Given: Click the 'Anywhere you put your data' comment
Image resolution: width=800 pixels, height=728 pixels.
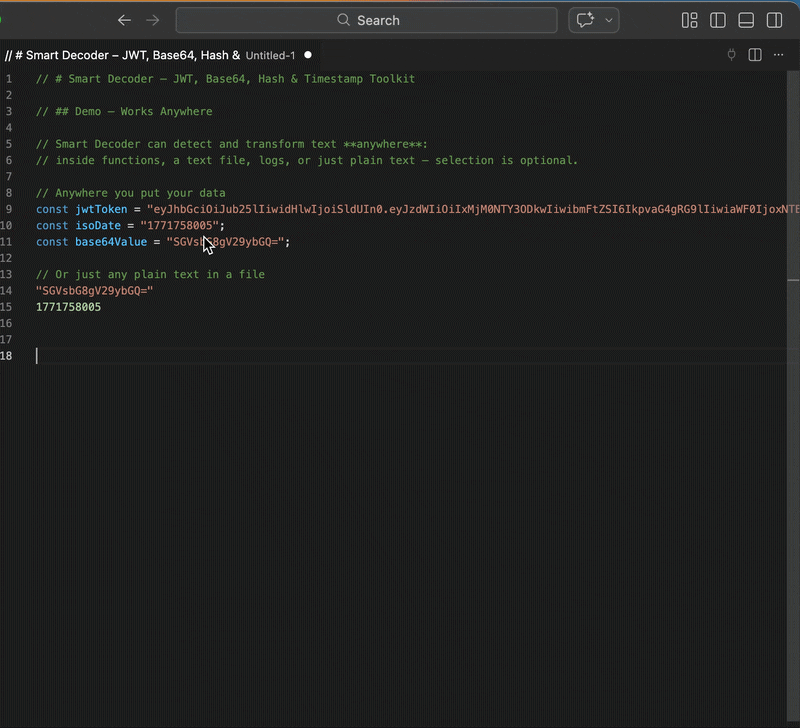Looking at the screenshot, I should 131,193.
